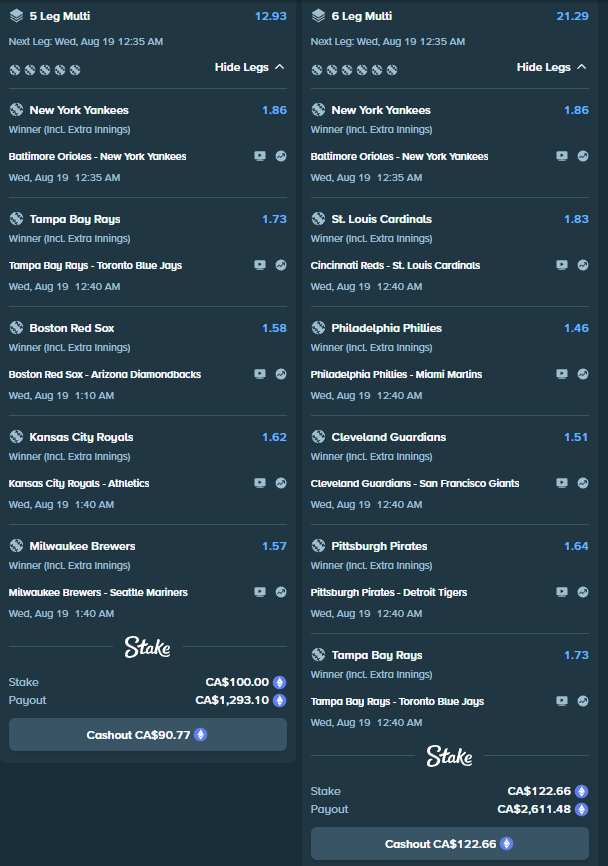Click the 1.51 odds for Cleveland Guardians
Image resolution: width=608 pixels, height=866 pixels.
(x=577, y=437)
